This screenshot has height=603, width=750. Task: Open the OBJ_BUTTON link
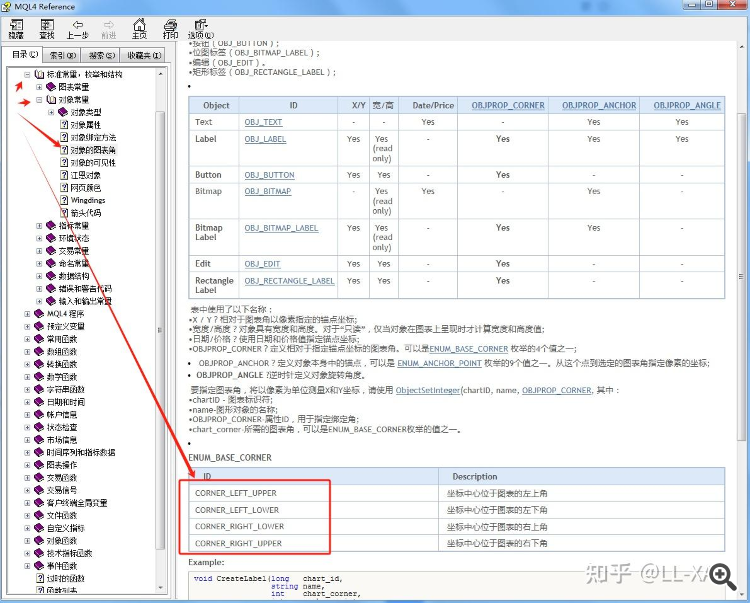tap(270, 175)
